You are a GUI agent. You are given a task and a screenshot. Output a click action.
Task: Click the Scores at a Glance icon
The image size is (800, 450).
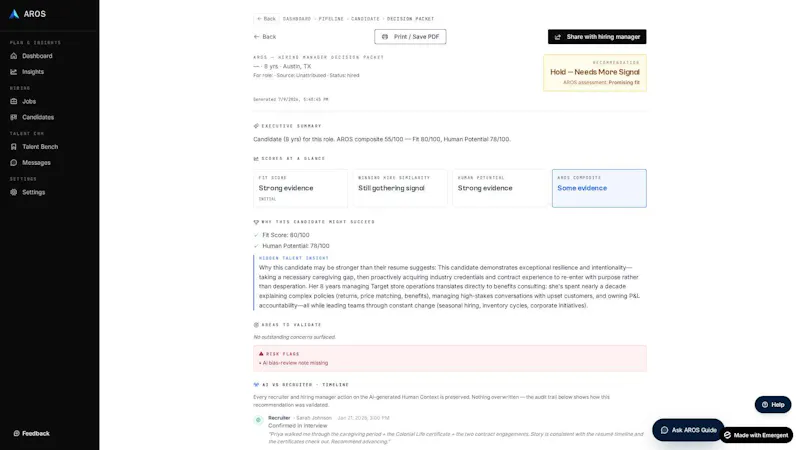(256, 159)
